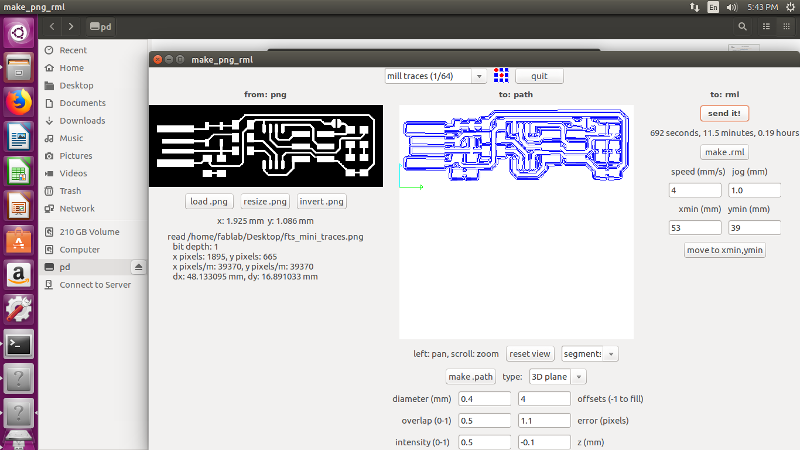The width and height of the screenshot is (800, 450).
Task: Click move to xmin,ymin button
Action: pyautogui.click(x=724, y=250)
